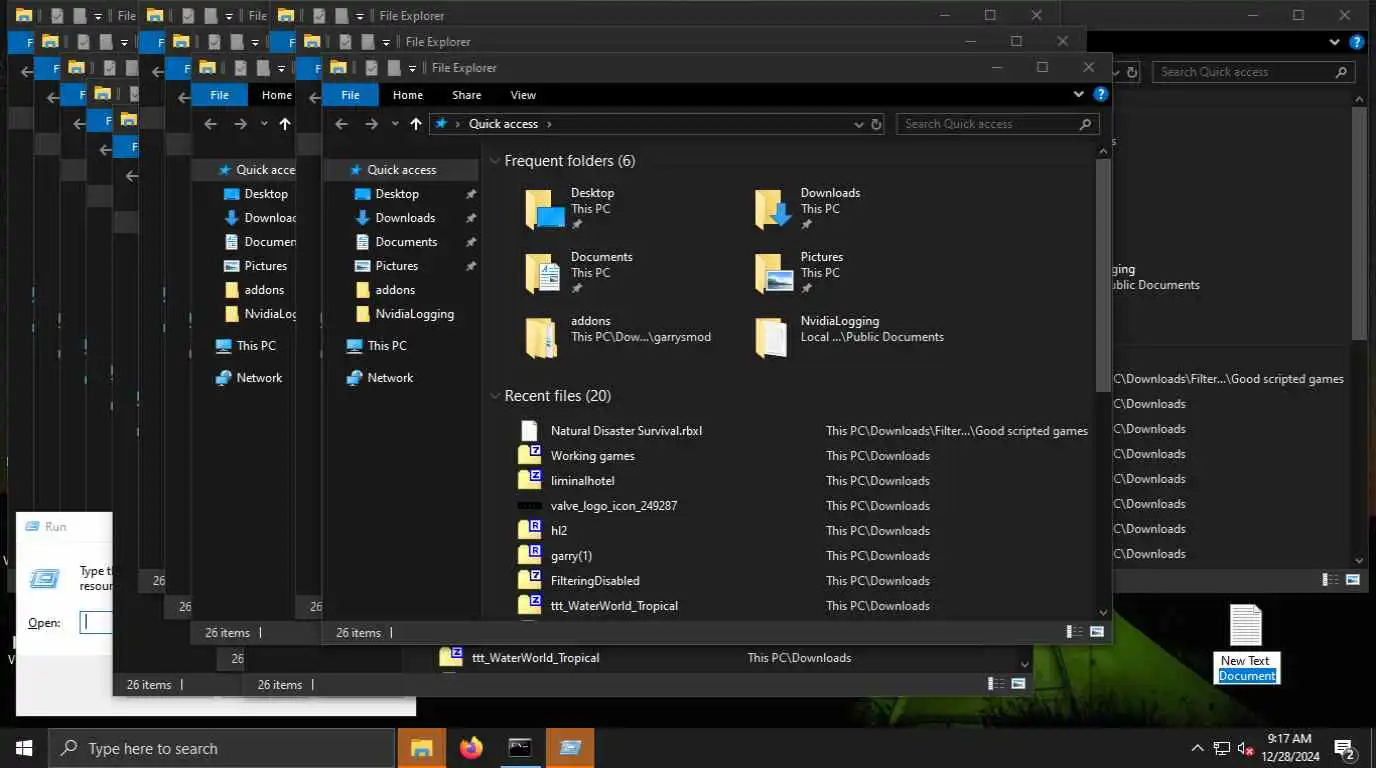
Task: Open the Customize Quick Access Toolbar dropdown in the frontmost title bar
Action: (414, 68)
